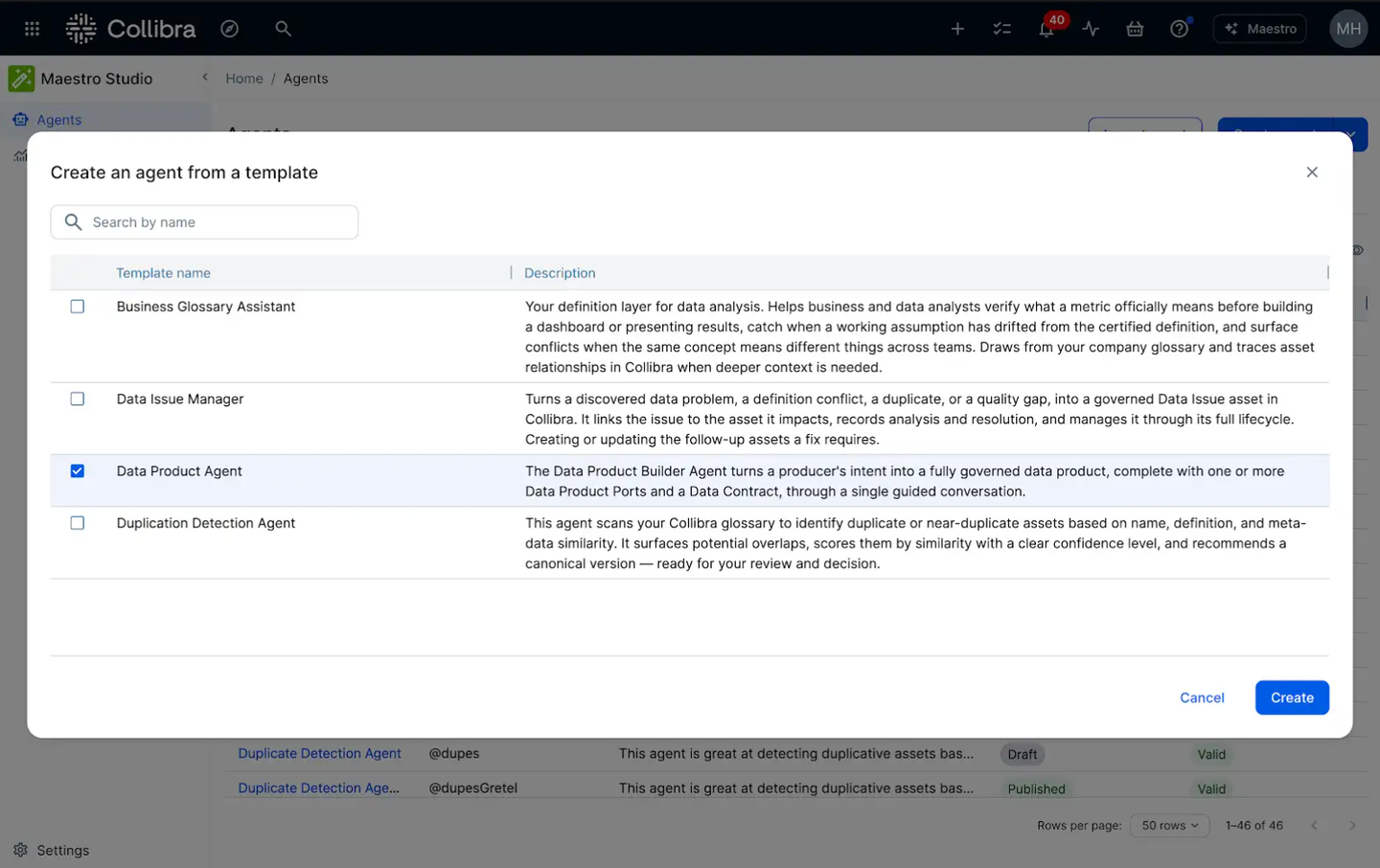Go to the next page arrow
This screenshot has width=1380, height=868.
click(1352, 826)
